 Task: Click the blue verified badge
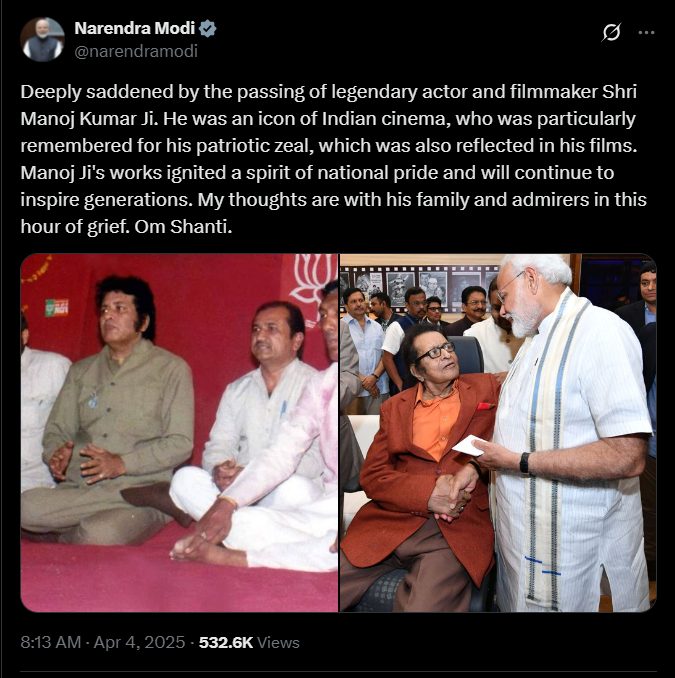coord(208,29)
